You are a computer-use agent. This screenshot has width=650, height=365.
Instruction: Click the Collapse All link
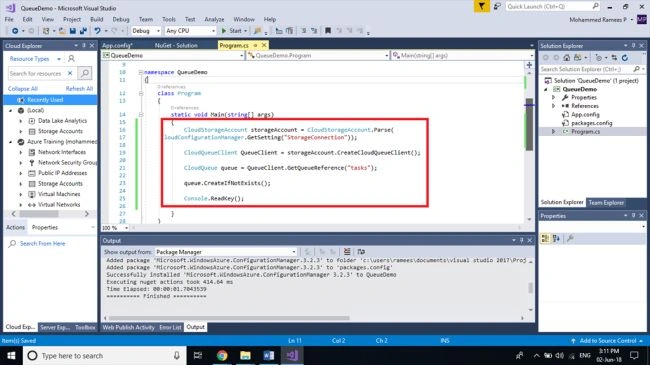click(x=23, y=88)
